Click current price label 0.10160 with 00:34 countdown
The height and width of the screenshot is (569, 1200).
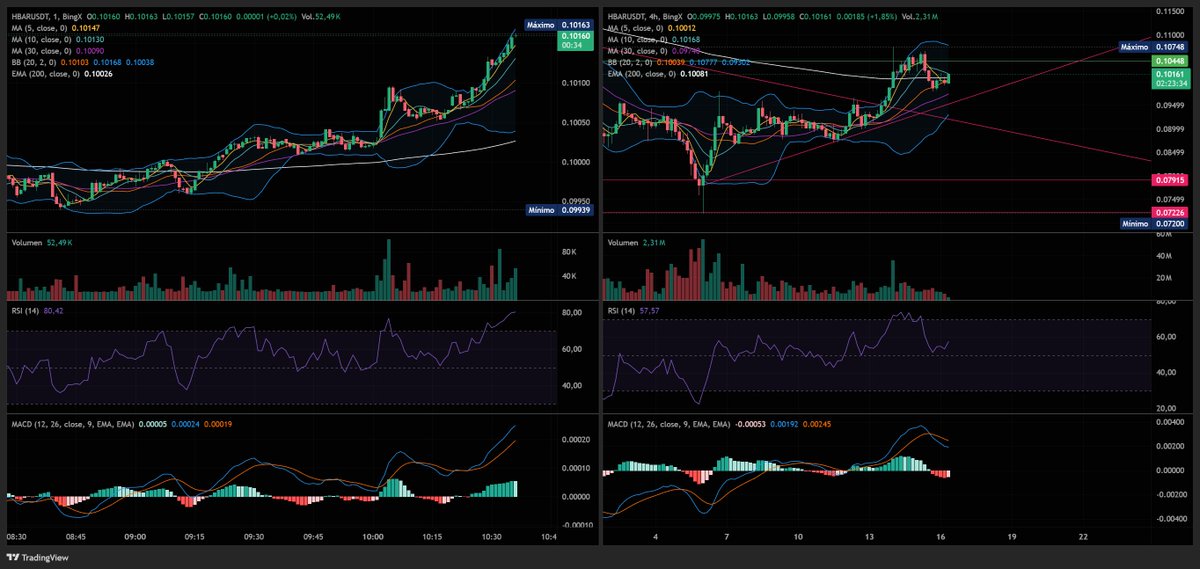575,39
